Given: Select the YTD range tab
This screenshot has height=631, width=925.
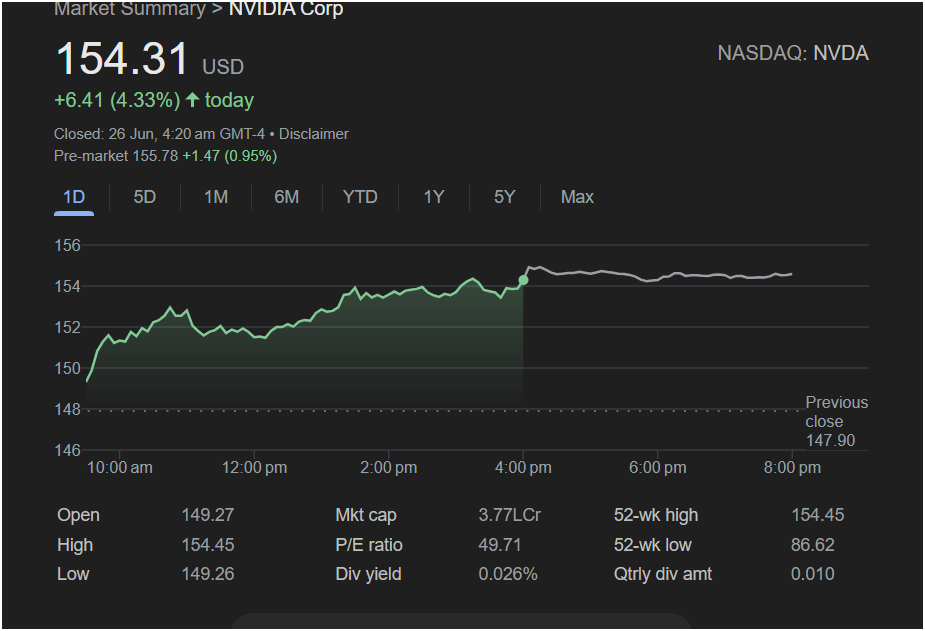Looking at the screenshot, I should pos(360,197).
